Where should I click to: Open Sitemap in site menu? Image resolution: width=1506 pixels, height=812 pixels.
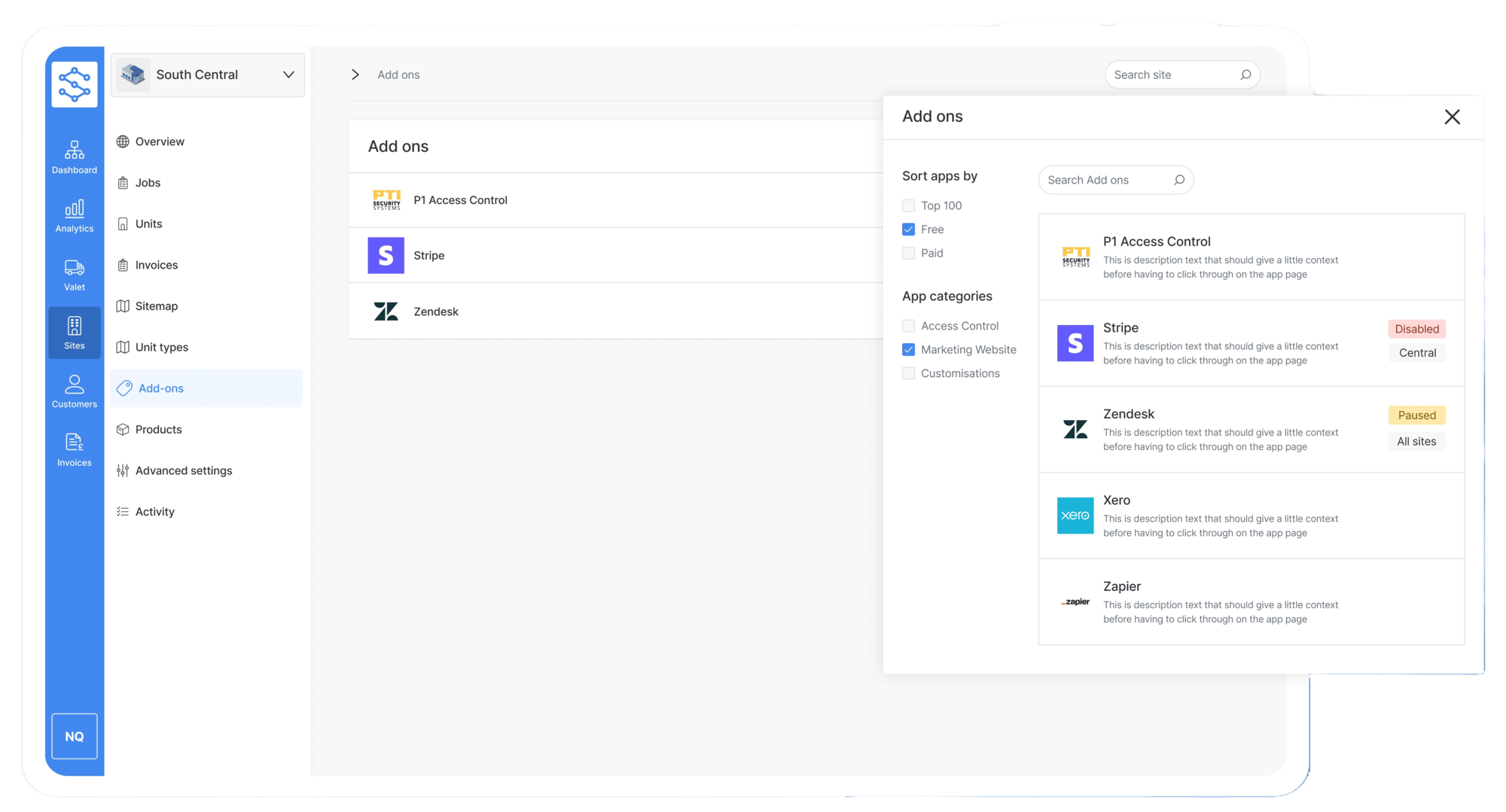coord(206,306)
